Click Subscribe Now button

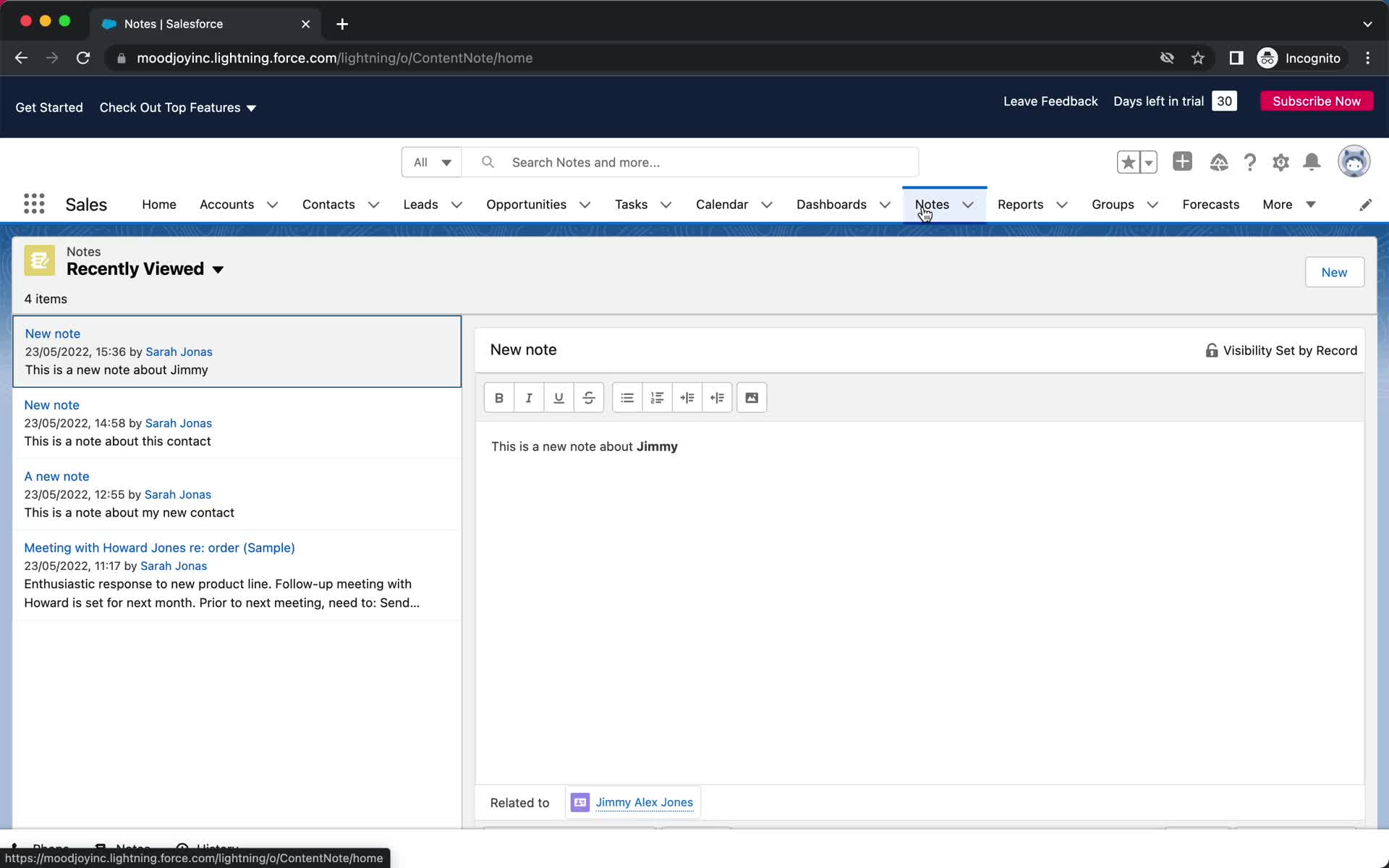coord(1317,101)
